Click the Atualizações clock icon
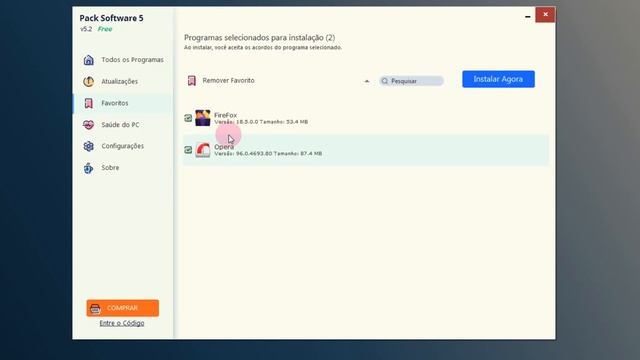The height and width of the screenshot is (360, 640). click(x=89, y=82)
